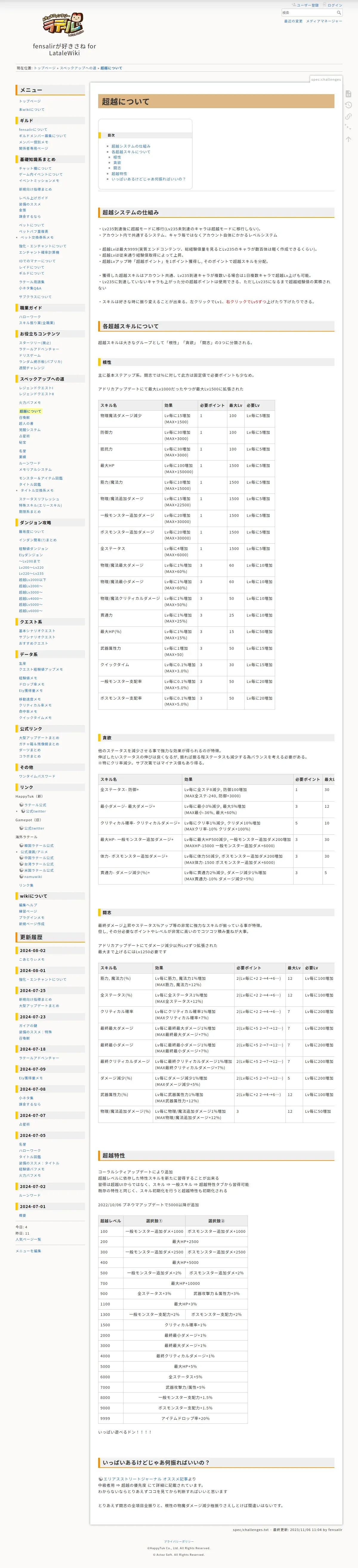358x1568 pixels.
Task: Jump to 各超越スキルについて in contents
Action: (x=131, y=151)
